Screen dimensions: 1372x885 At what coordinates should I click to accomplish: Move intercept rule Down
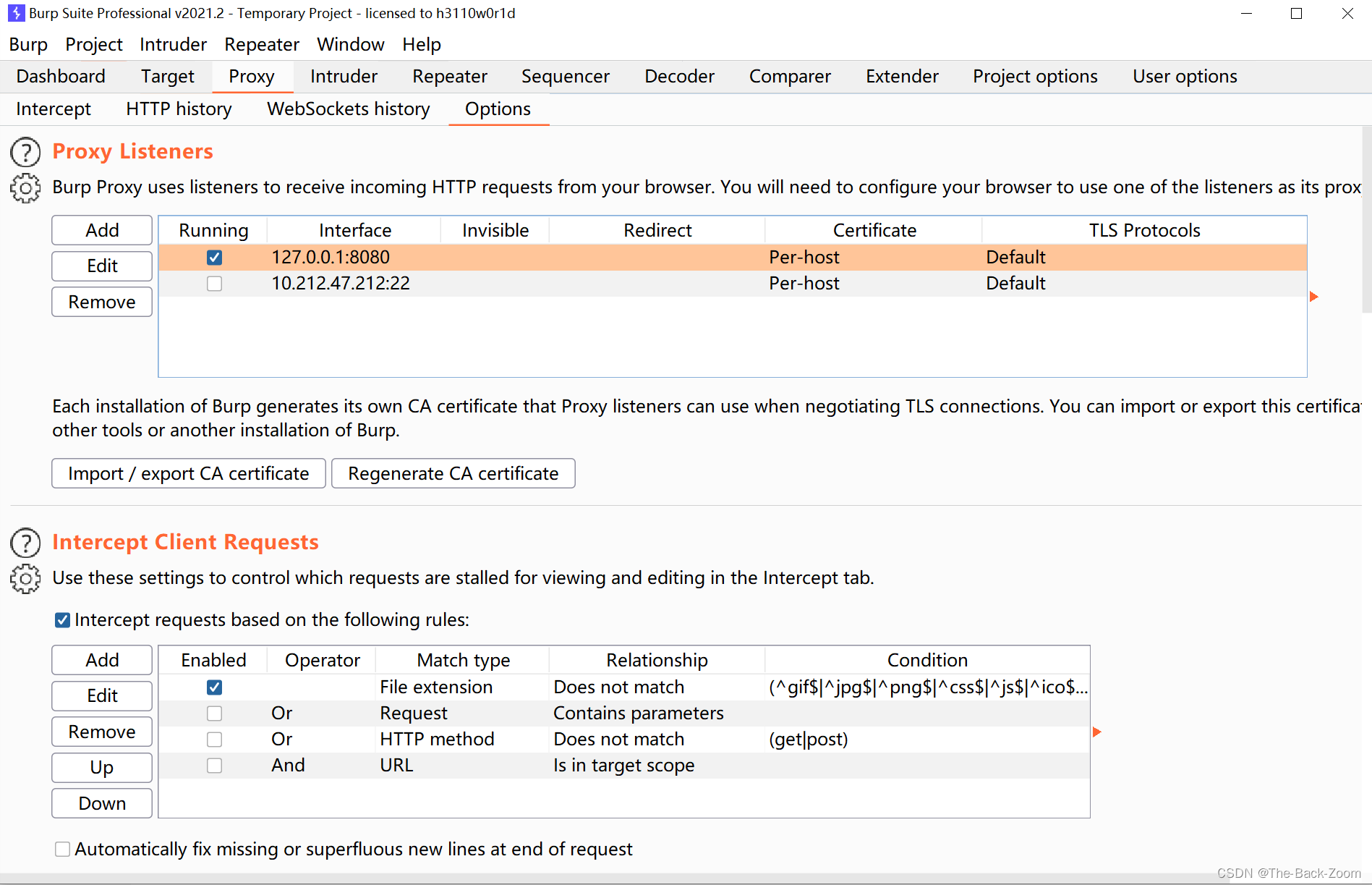[102, 804]
